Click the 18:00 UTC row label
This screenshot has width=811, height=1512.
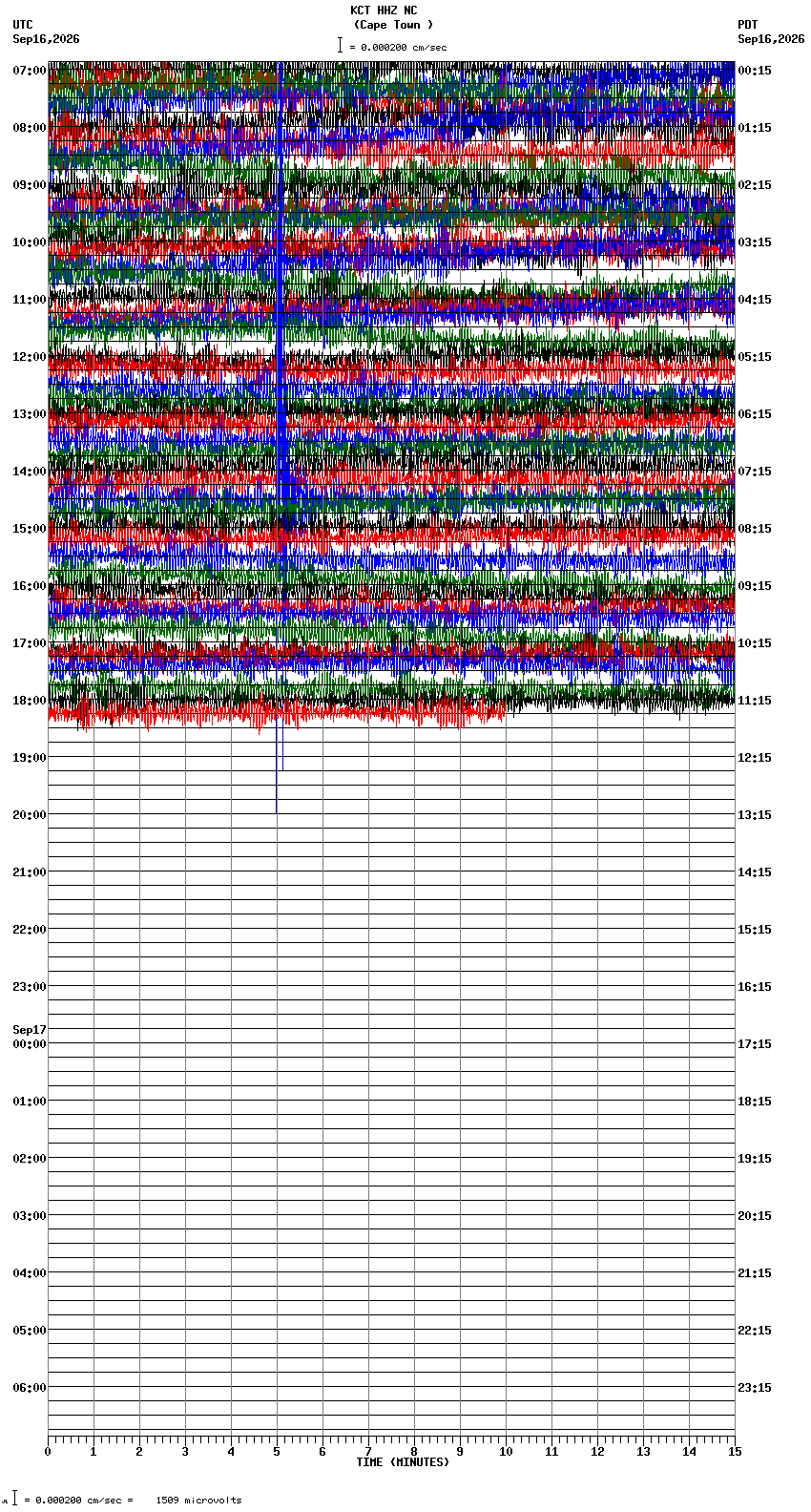[29, 701]
